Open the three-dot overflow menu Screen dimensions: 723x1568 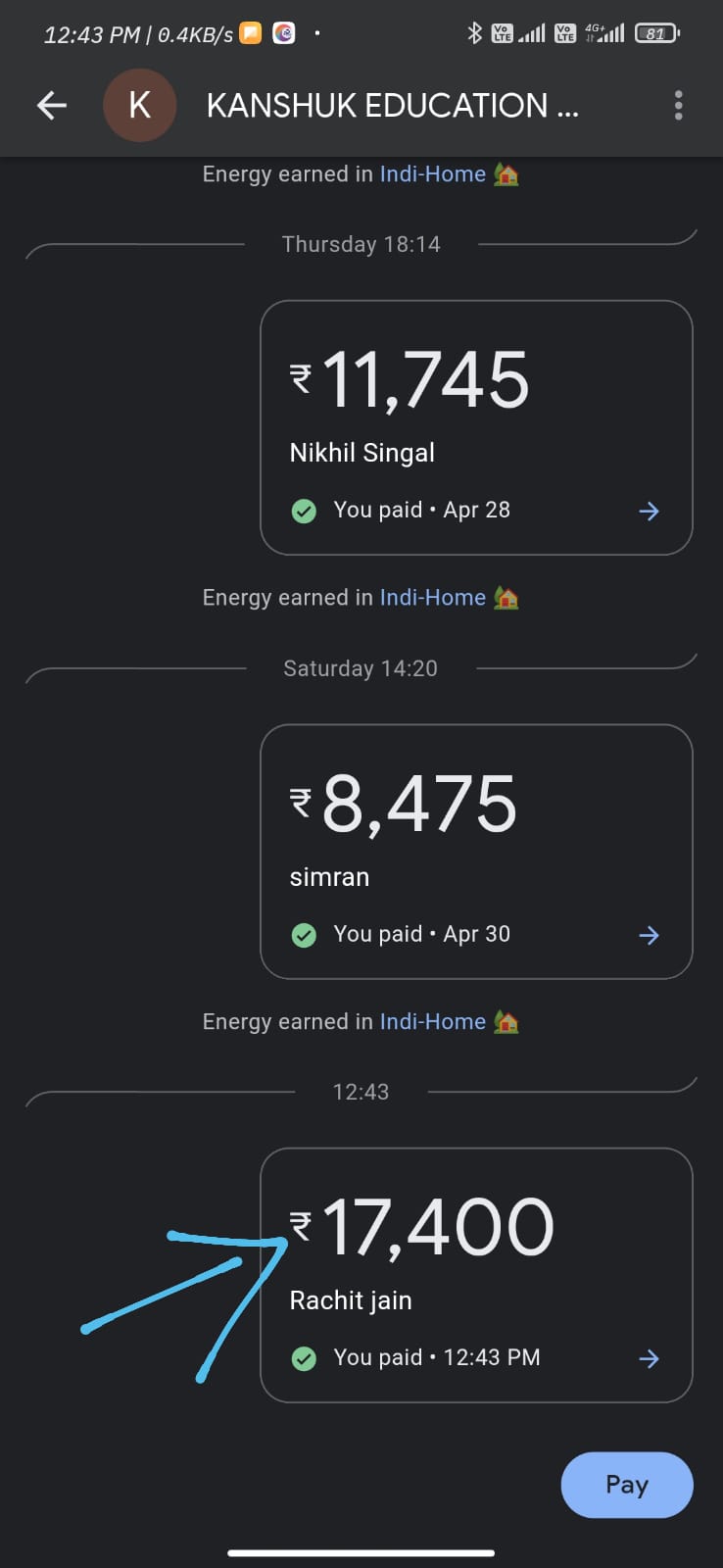click(x=678, y=106)
